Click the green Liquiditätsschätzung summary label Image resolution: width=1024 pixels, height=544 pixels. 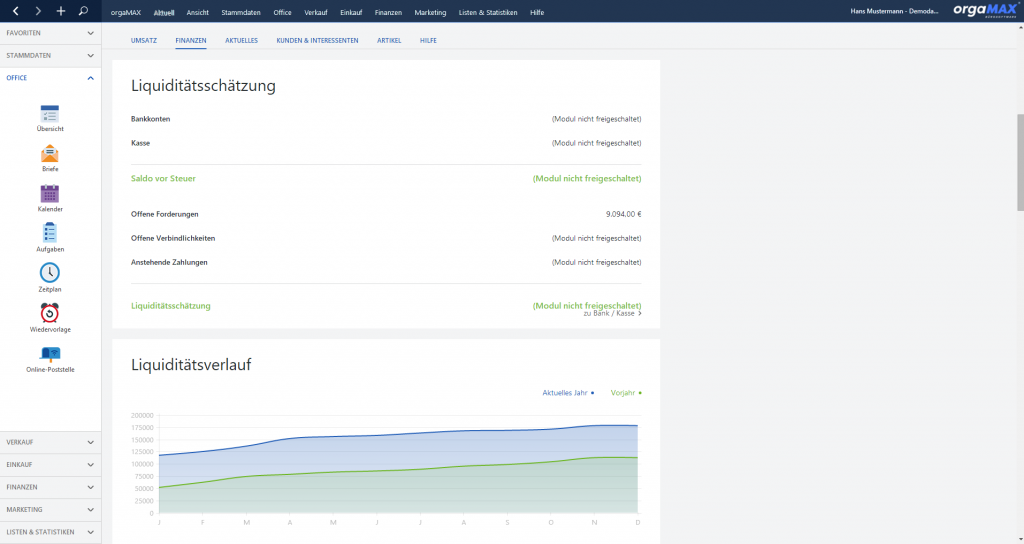coord(170,306)
